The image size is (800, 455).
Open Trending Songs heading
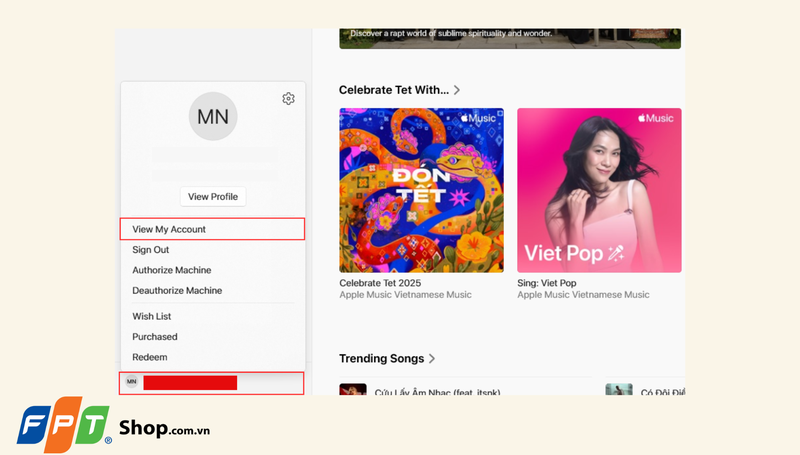click(382, 359)
